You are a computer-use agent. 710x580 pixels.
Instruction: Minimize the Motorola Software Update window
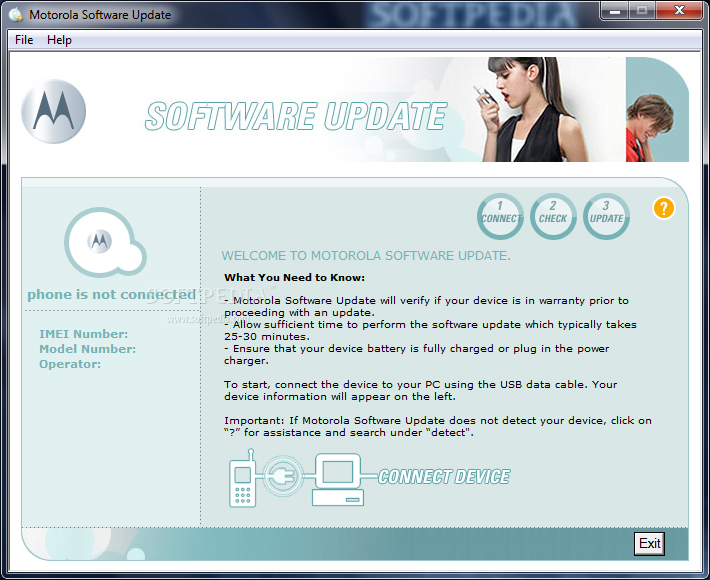[x=615, y=10]
